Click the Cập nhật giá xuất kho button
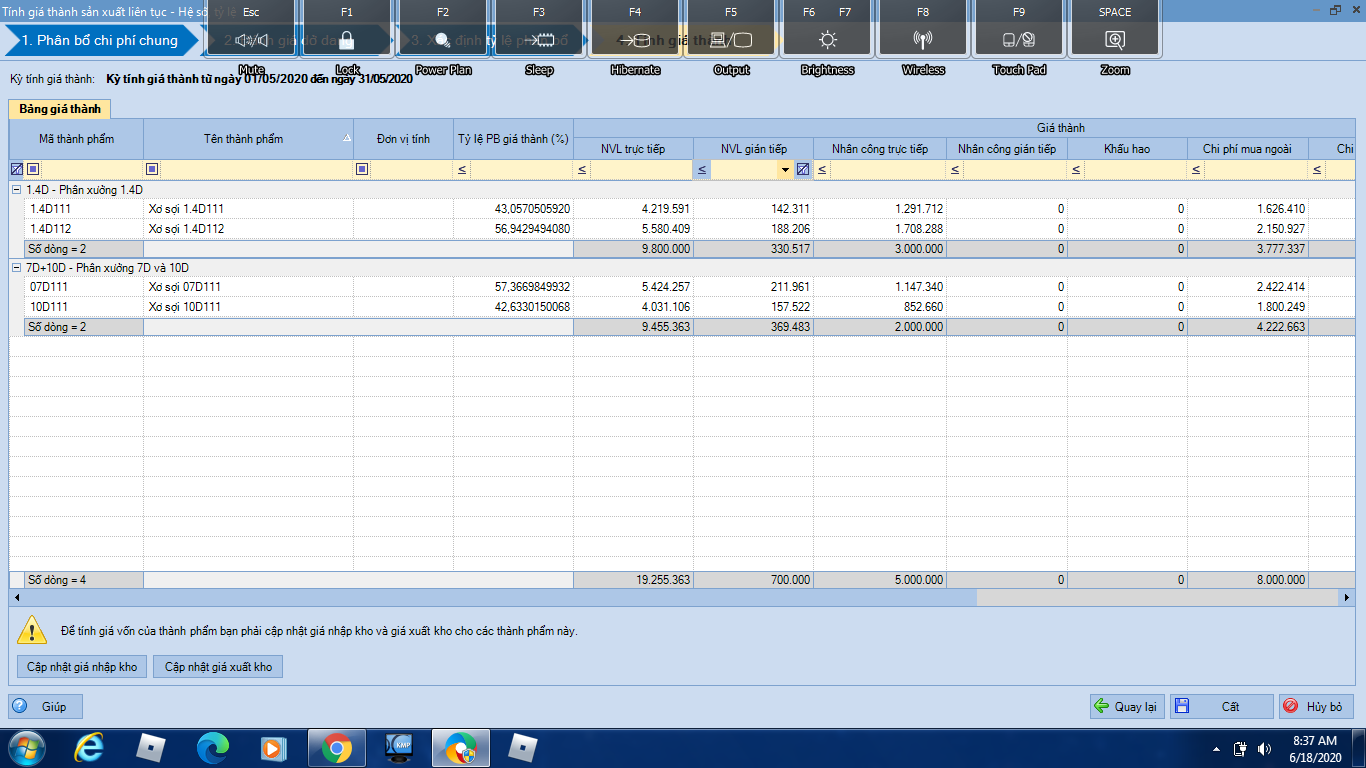 218,667
